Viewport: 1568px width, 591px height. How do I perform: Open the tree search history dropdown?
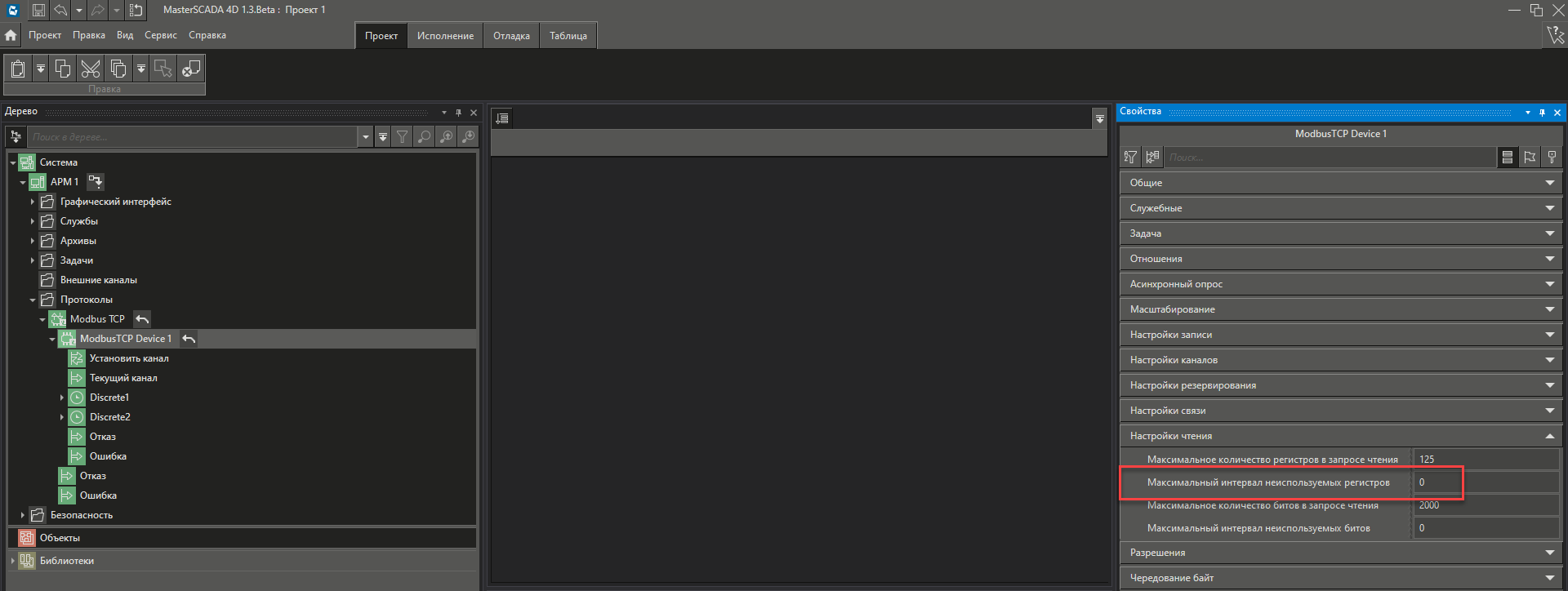365,136
